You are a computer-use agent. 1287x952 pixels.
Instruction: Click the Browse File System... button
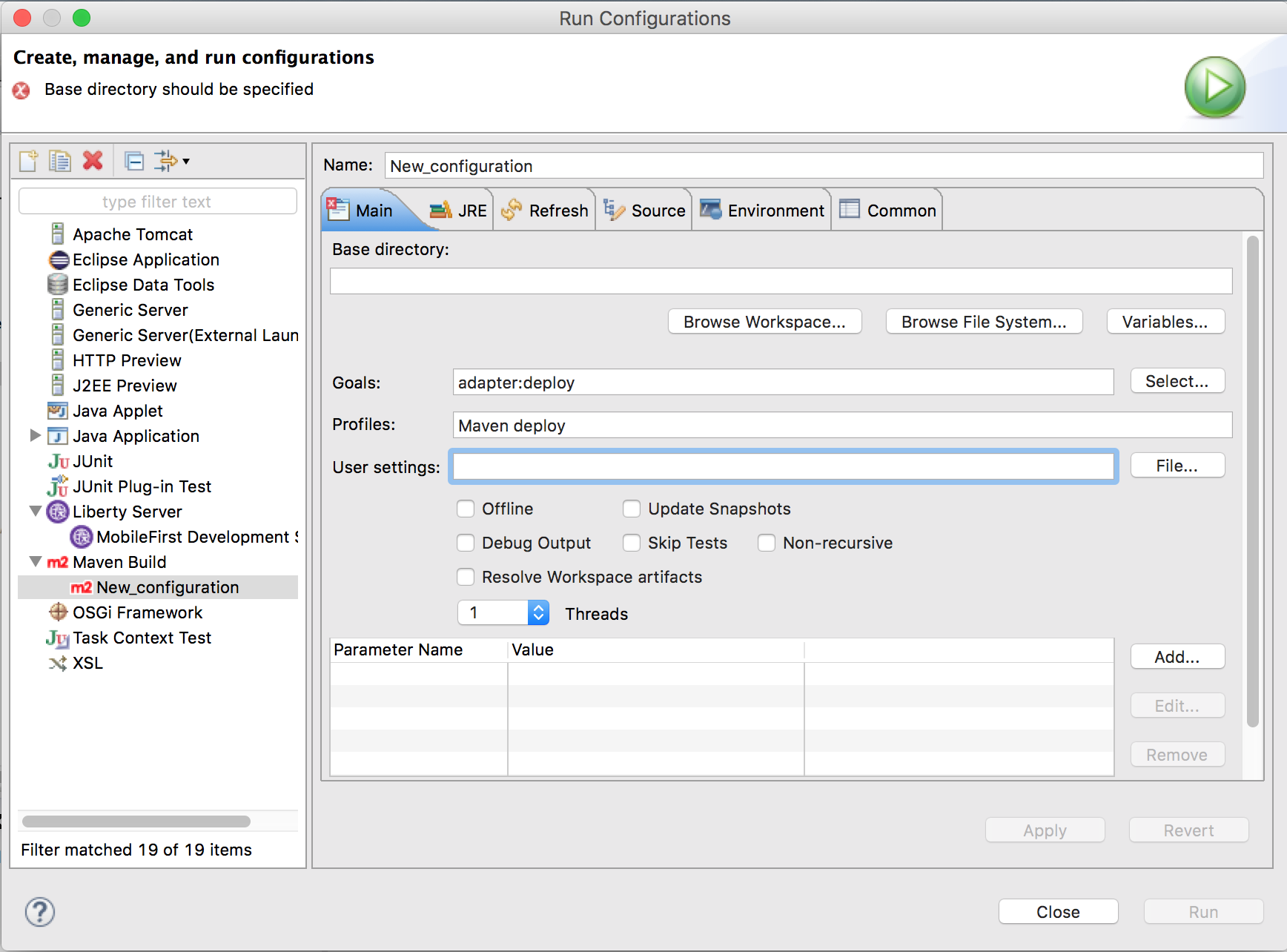coord(984,322)
